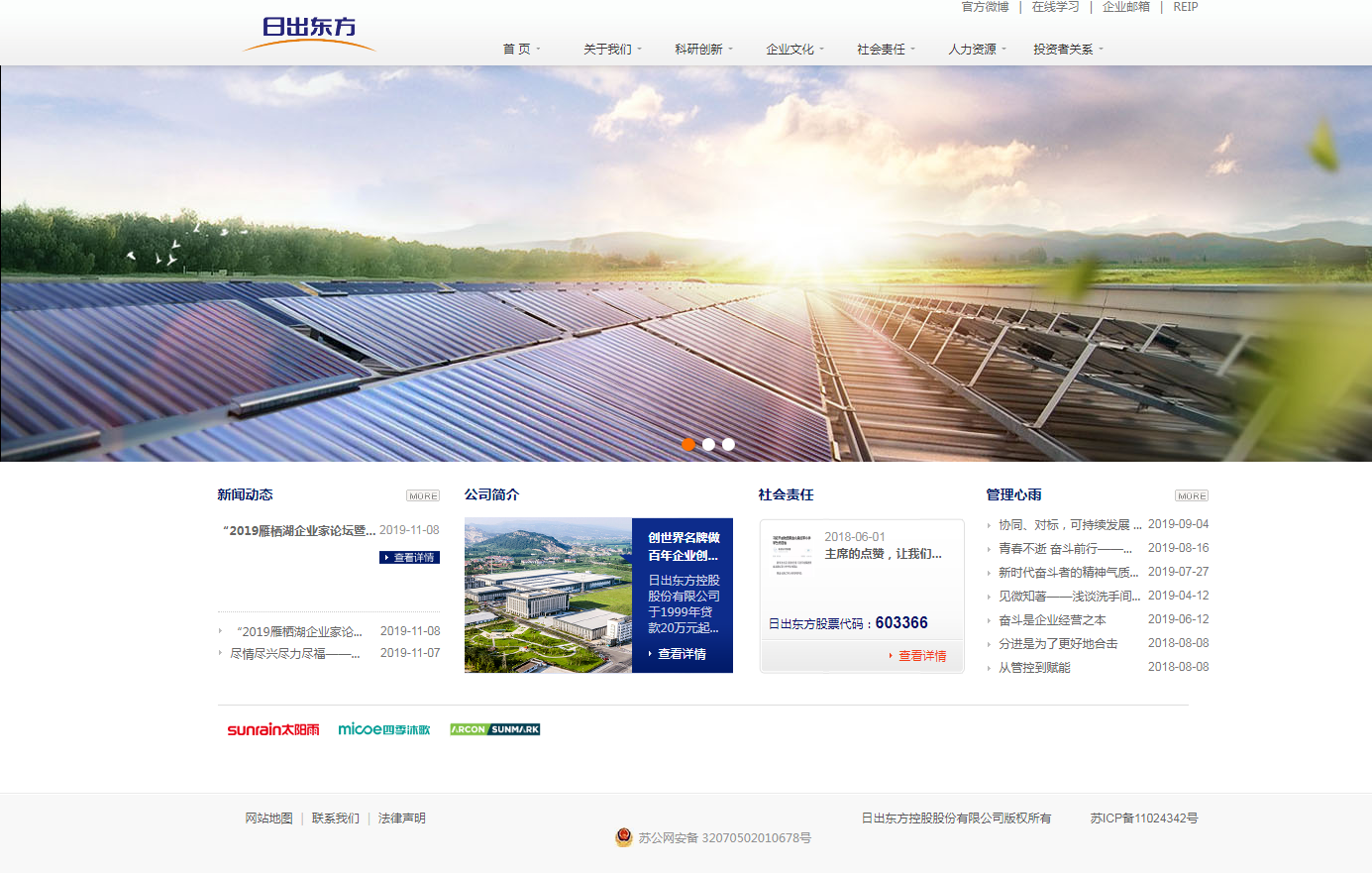Click the ARCON SUNMARK brand logo
1372x873 pixels.
pyautogui.click(x=494, y=729)
